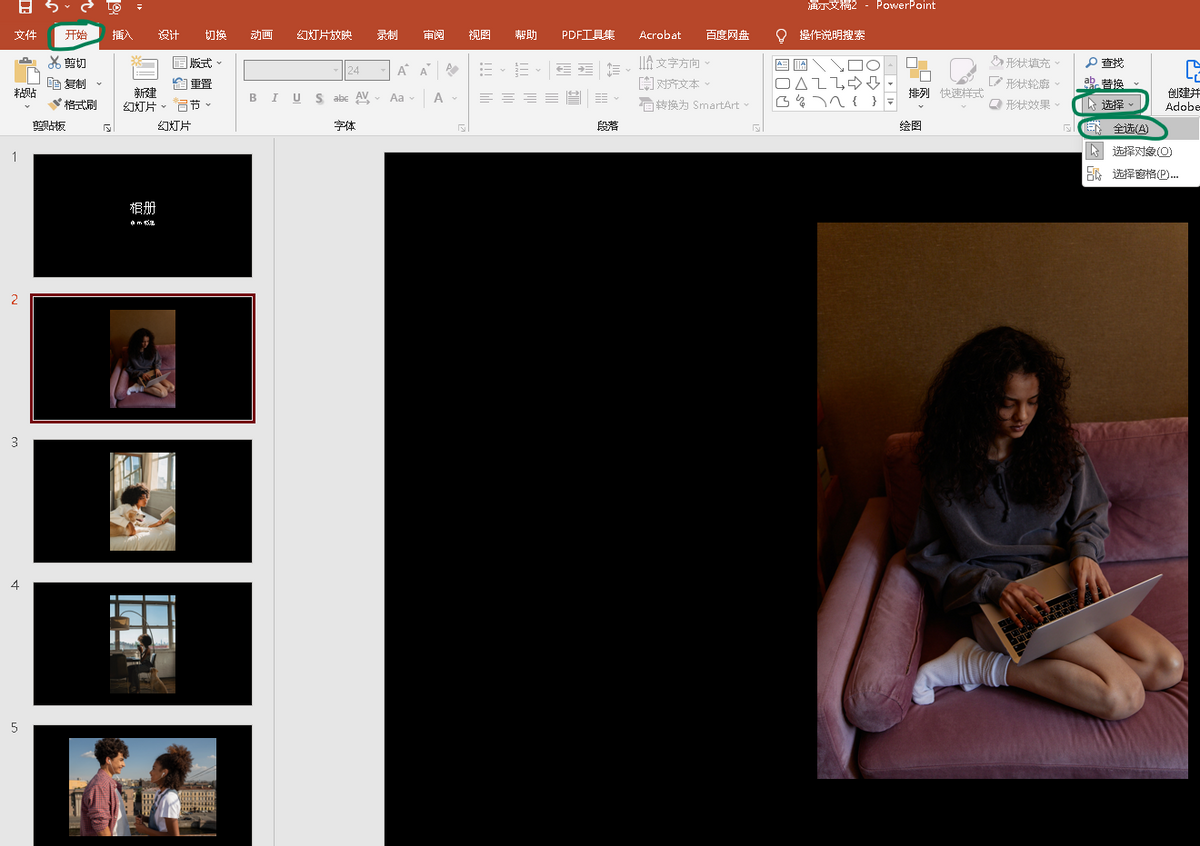Toggle underline formatting

(297, 98)
